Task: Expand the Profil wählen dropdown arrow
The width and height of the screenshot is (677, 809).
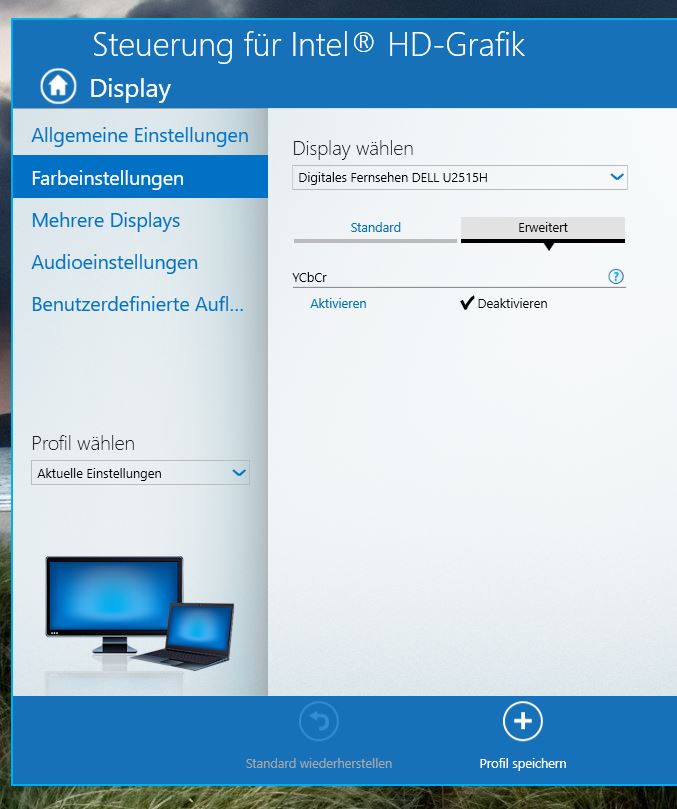Action: [239, 473]
